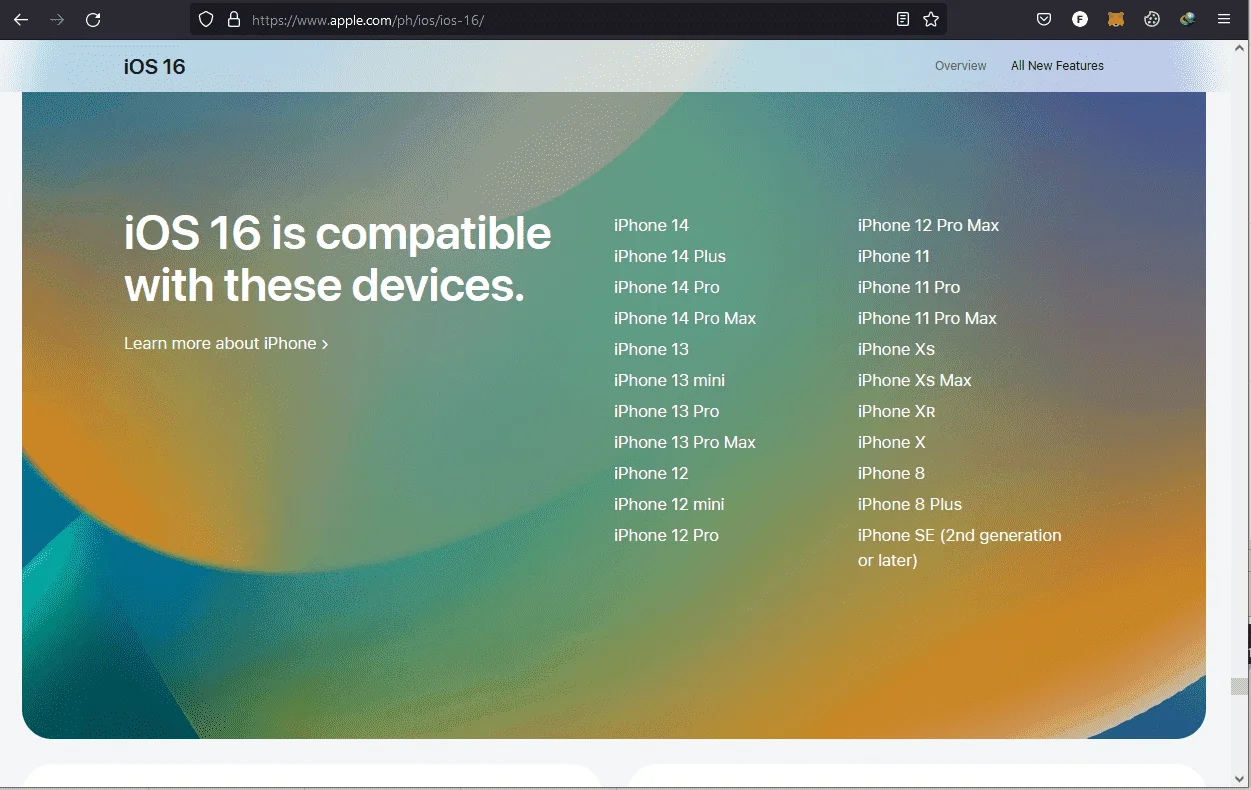Click the text iPhone 13

651,349
